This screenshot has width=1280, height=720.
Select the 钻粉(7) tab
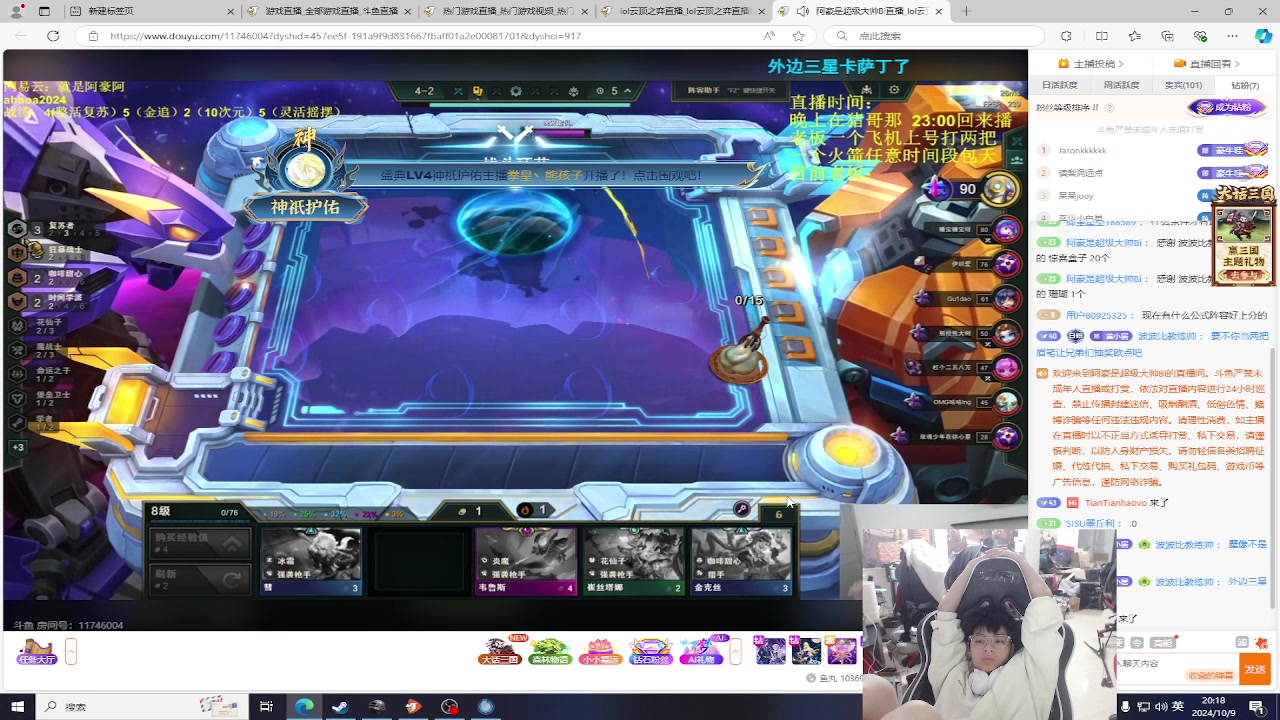click(x=1245, y=86)
